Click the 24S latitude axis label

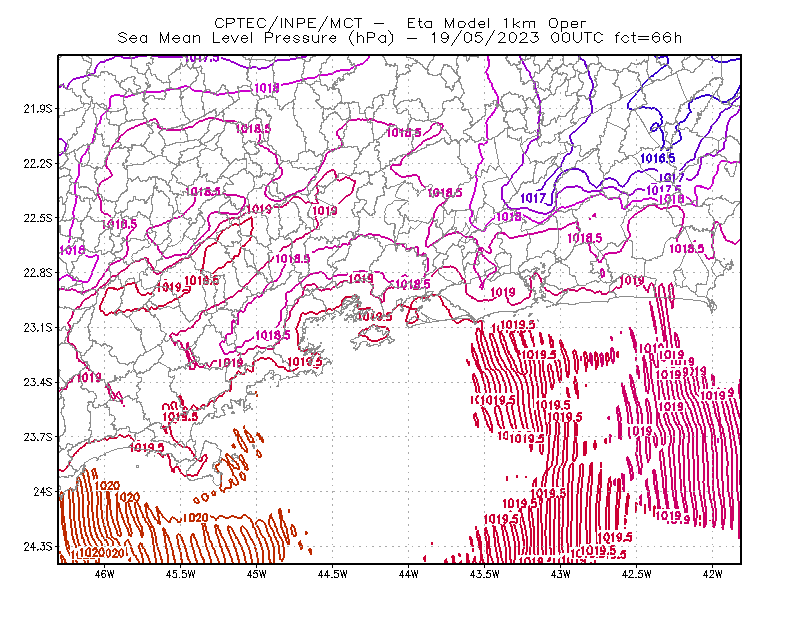click(43, 491)
